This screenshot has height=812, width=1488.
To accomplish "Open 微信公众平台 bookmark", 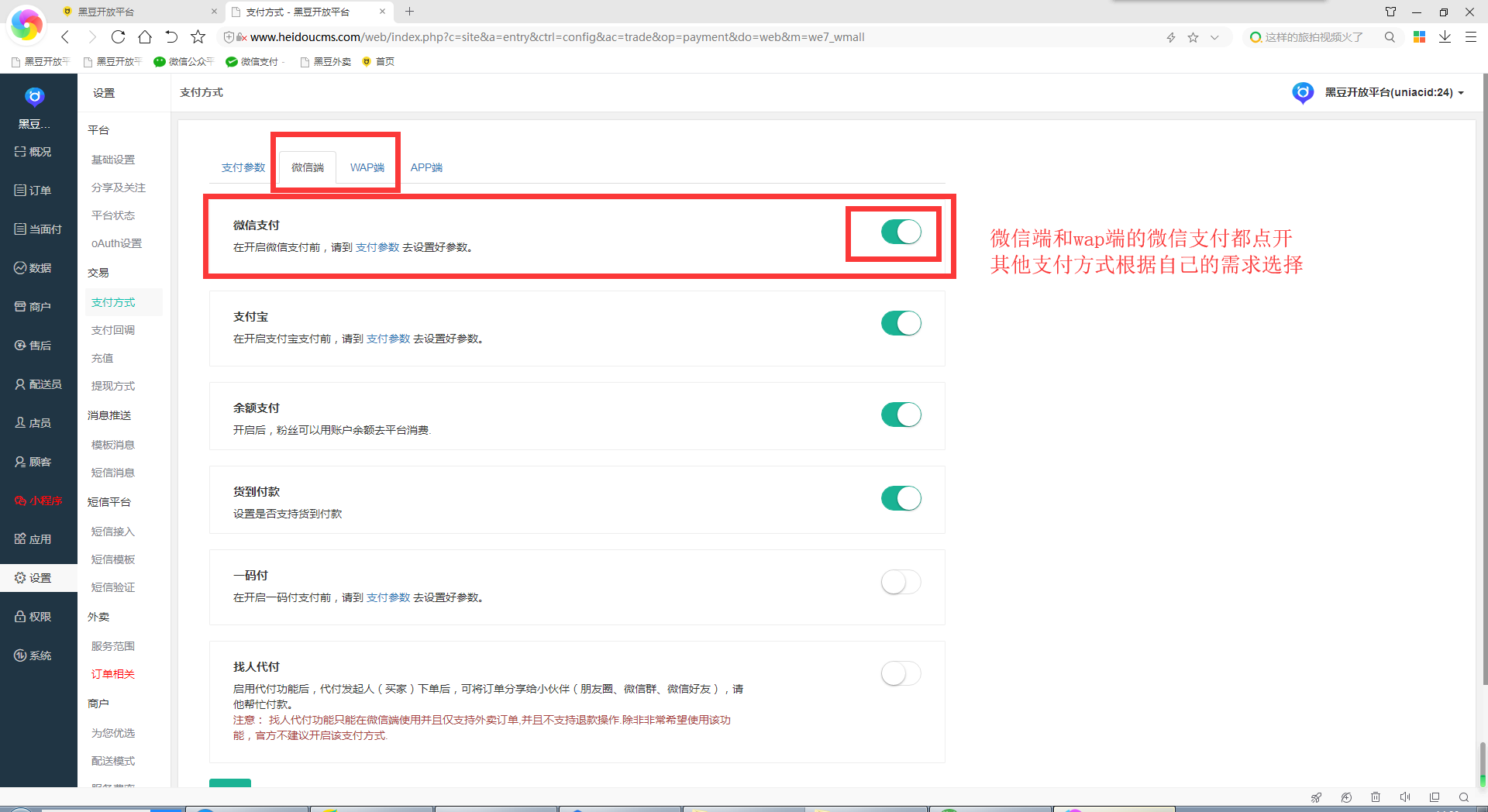I will [184, 62].
